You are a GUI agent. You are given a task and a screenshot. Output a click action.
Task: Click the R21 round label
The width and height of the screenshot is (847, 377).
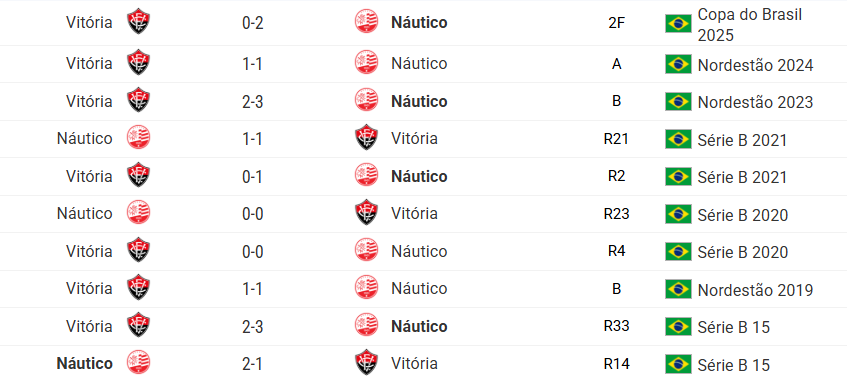(616, 139)
